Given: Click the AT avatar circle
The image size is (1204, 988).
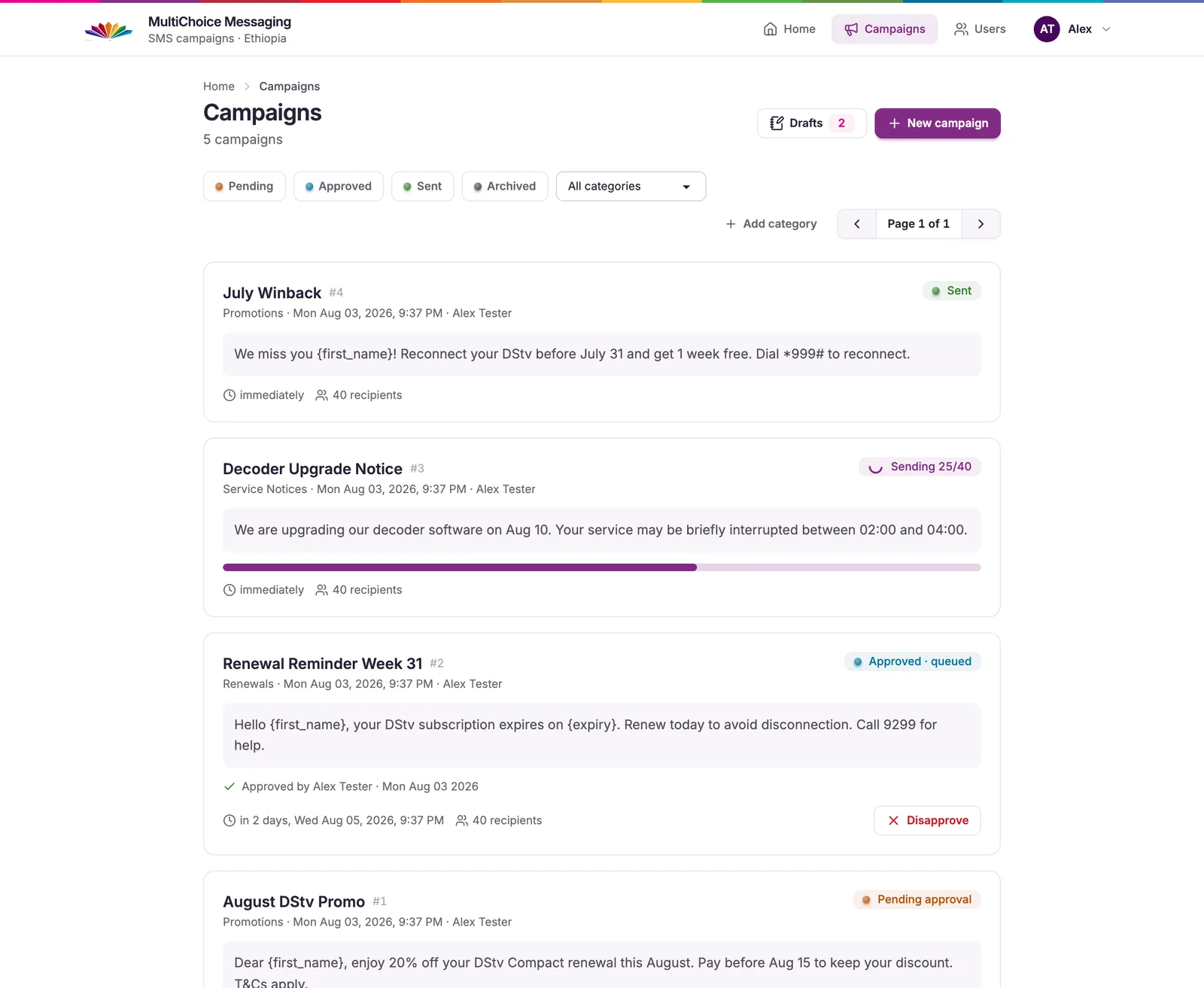Looking at the screenshot, I should [x=1047, y=29].
